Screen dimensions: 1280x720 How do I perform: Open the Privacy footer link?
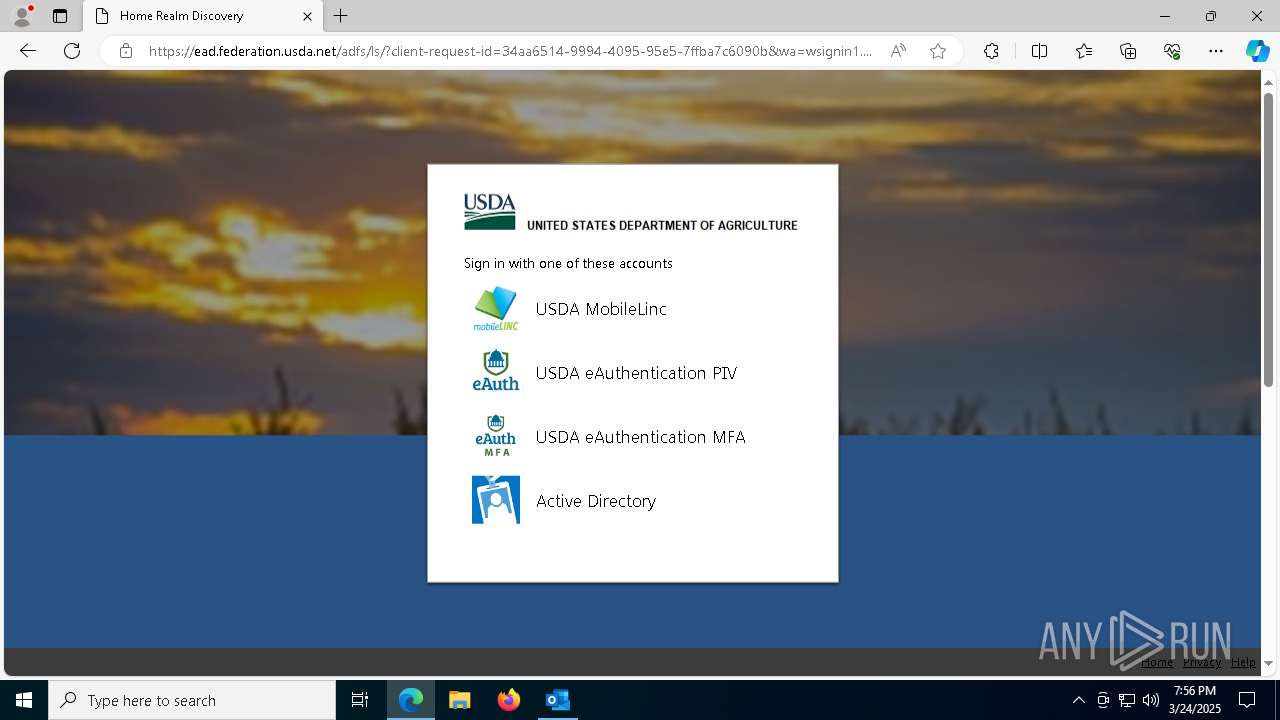pyautogui.click(x=1202, y=662)
